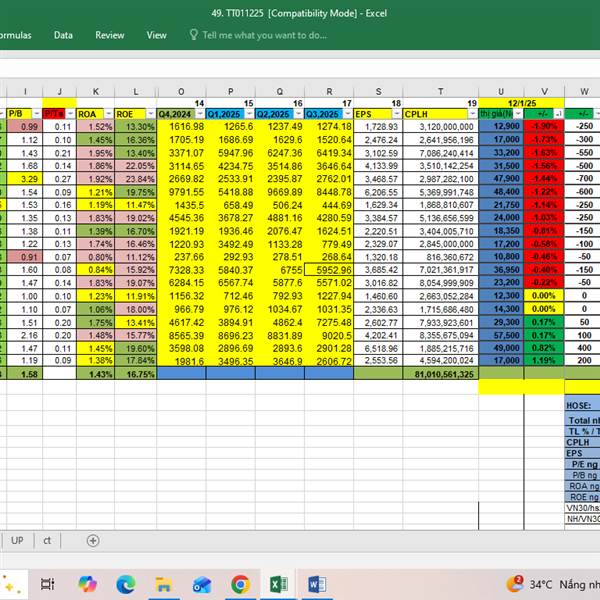The height and width of the screenshot is (600, 600).
Task: Add a new sheet with plus button
Action: (x=93, y=541)
